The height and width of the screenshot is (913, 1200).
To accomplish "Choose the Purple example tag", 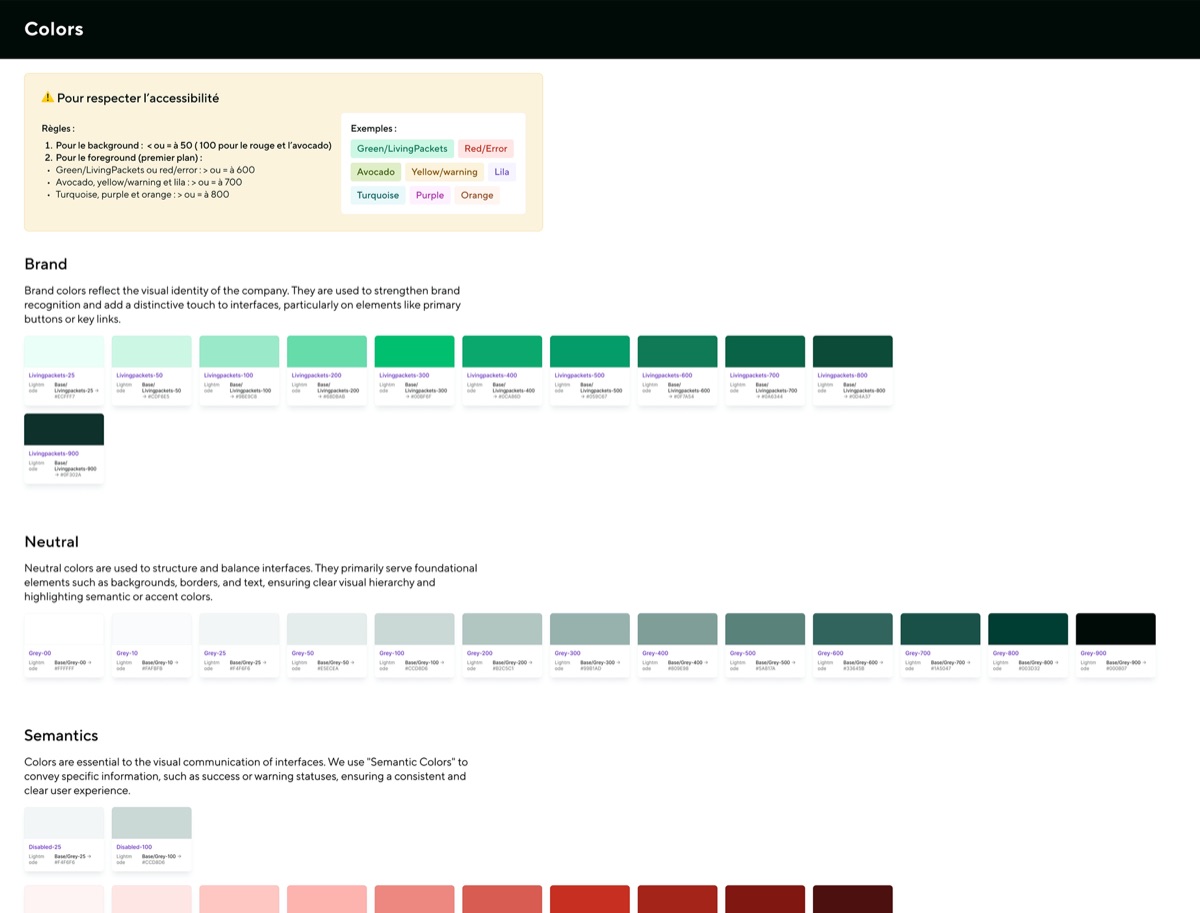I will click(x=430, y=195).
